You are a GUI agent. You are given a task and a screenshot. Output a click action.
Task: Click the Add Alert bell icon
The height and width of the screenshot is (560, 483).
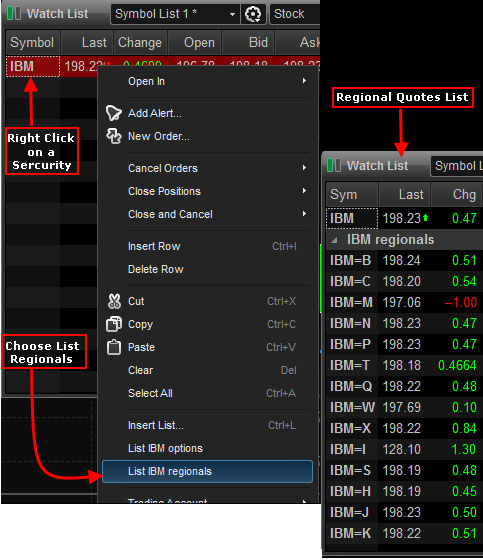(114, 113)
